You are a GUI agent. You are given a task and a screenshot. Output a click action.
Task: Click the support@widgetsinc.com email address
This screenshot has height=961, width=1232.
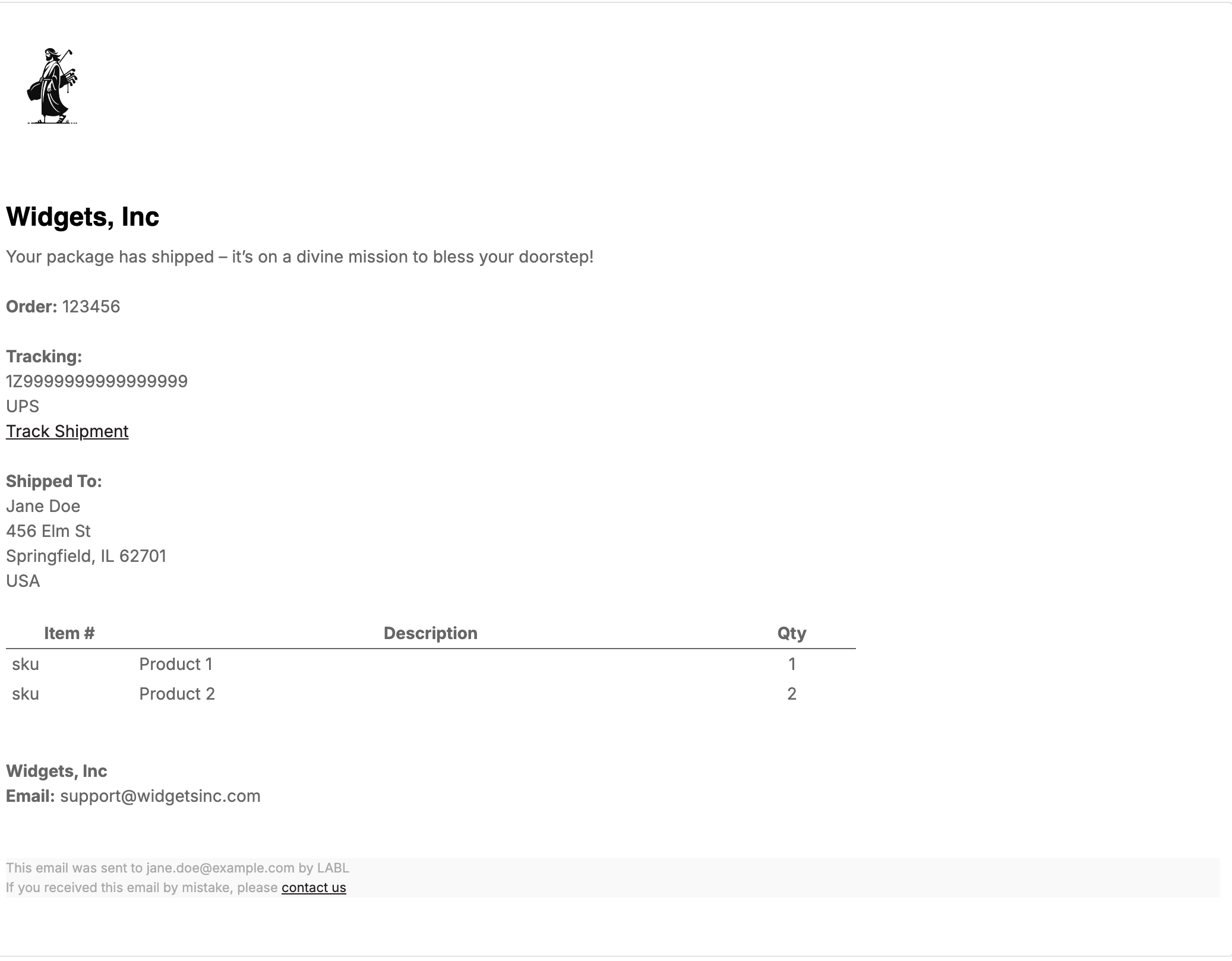pos(160,796)
